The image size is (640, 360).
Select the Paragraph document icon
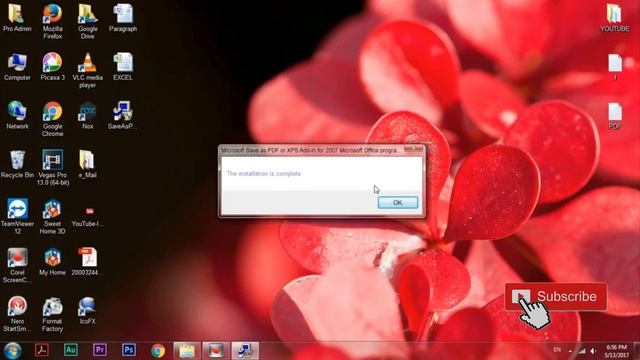(123, 18)
